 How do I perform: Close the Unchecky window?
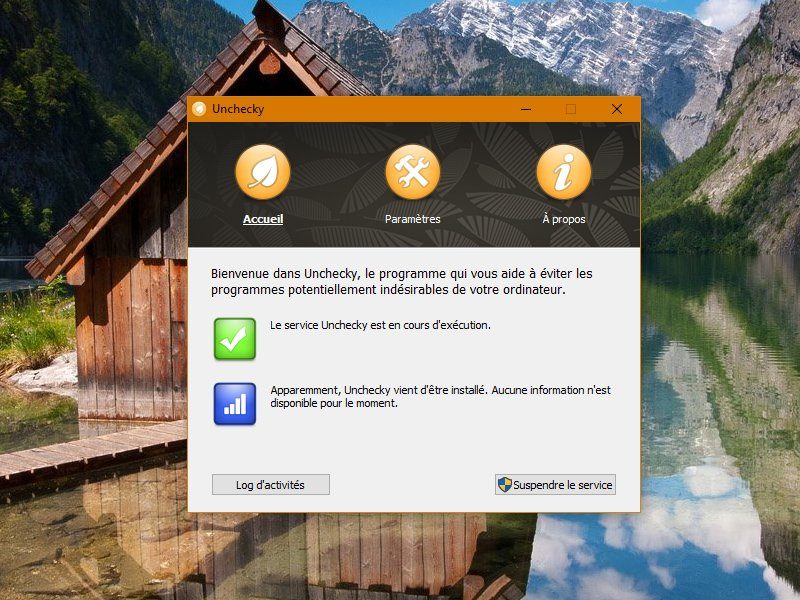click(x=617, y=109)
